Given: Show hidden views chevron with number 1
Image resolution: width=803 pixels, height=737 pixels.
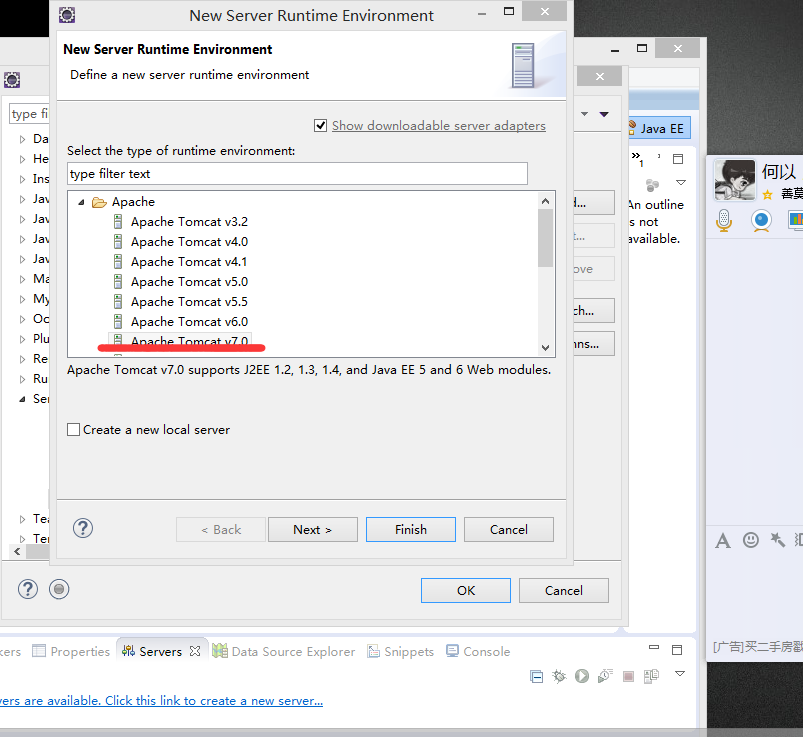Looking at the screenshot, I should coord(637,158).
